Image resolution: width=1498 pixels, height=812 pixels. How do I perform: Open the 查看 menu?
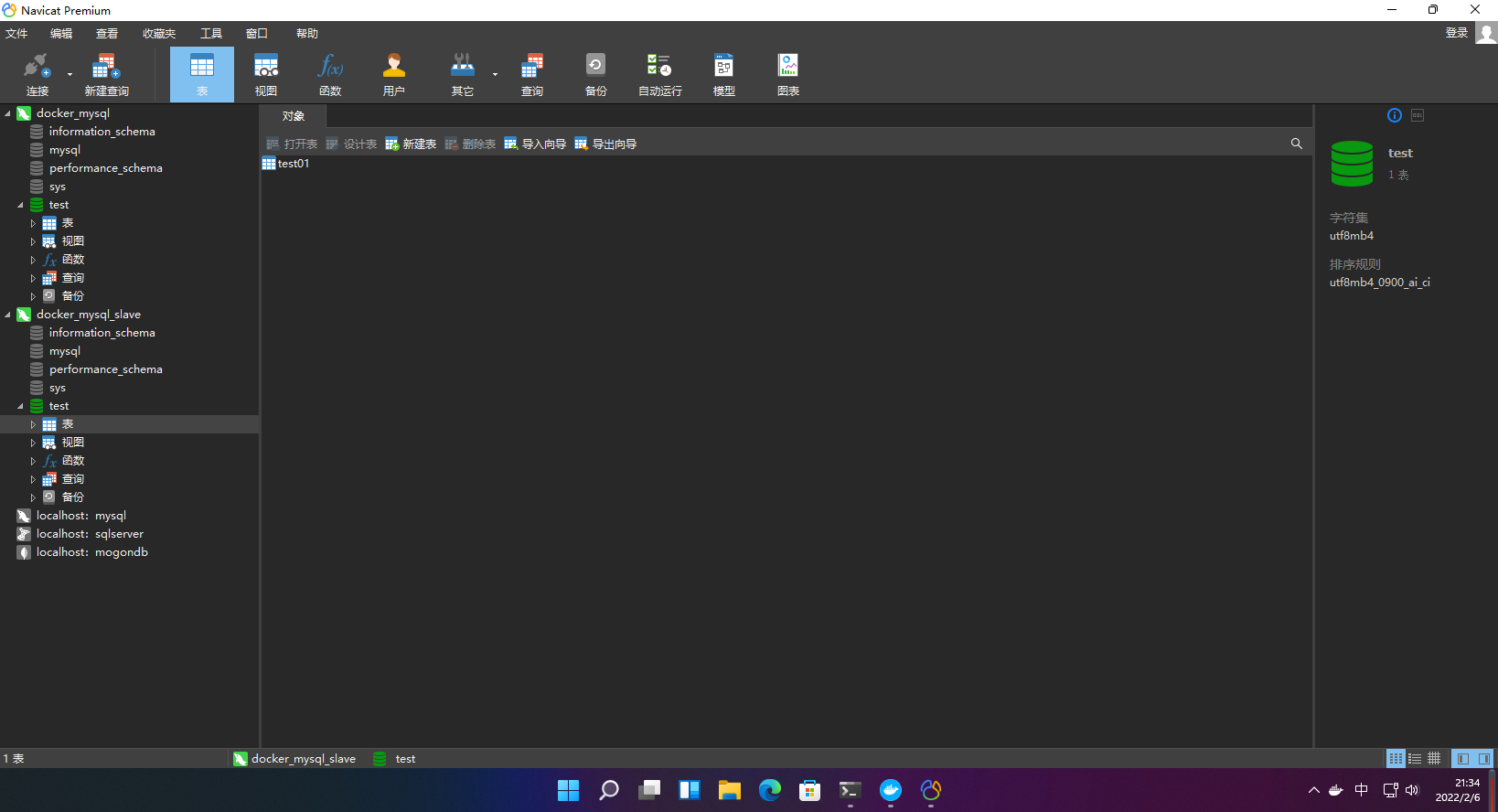tap(107, 33)
